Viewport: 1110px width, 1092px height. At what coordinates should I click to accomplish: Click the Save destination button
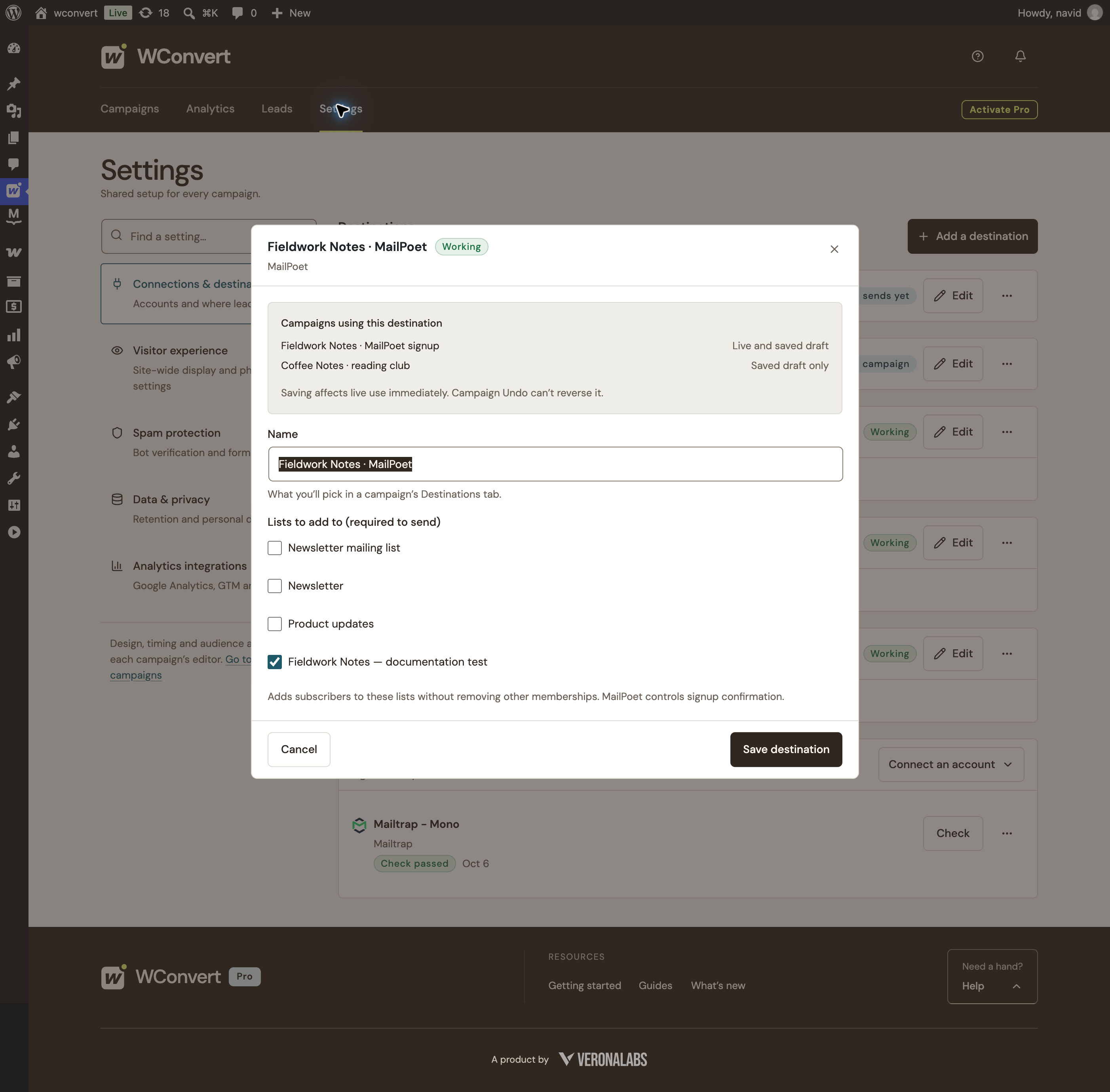pos(785,749)
